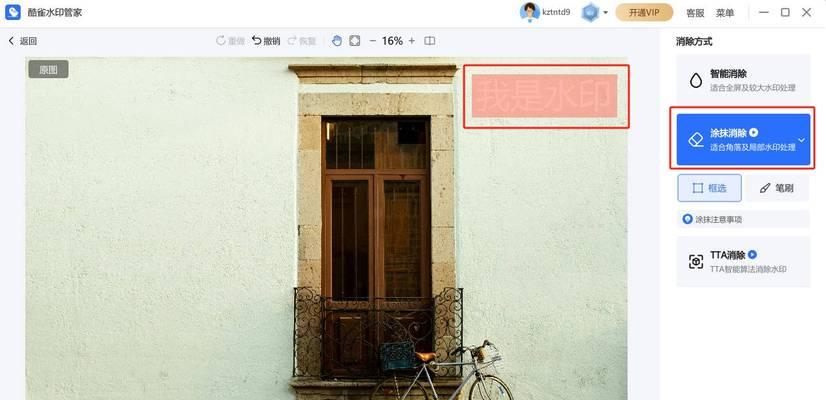Open the 菜单 menu
Screen dimensions: 826x400
[x=725, y=13]
